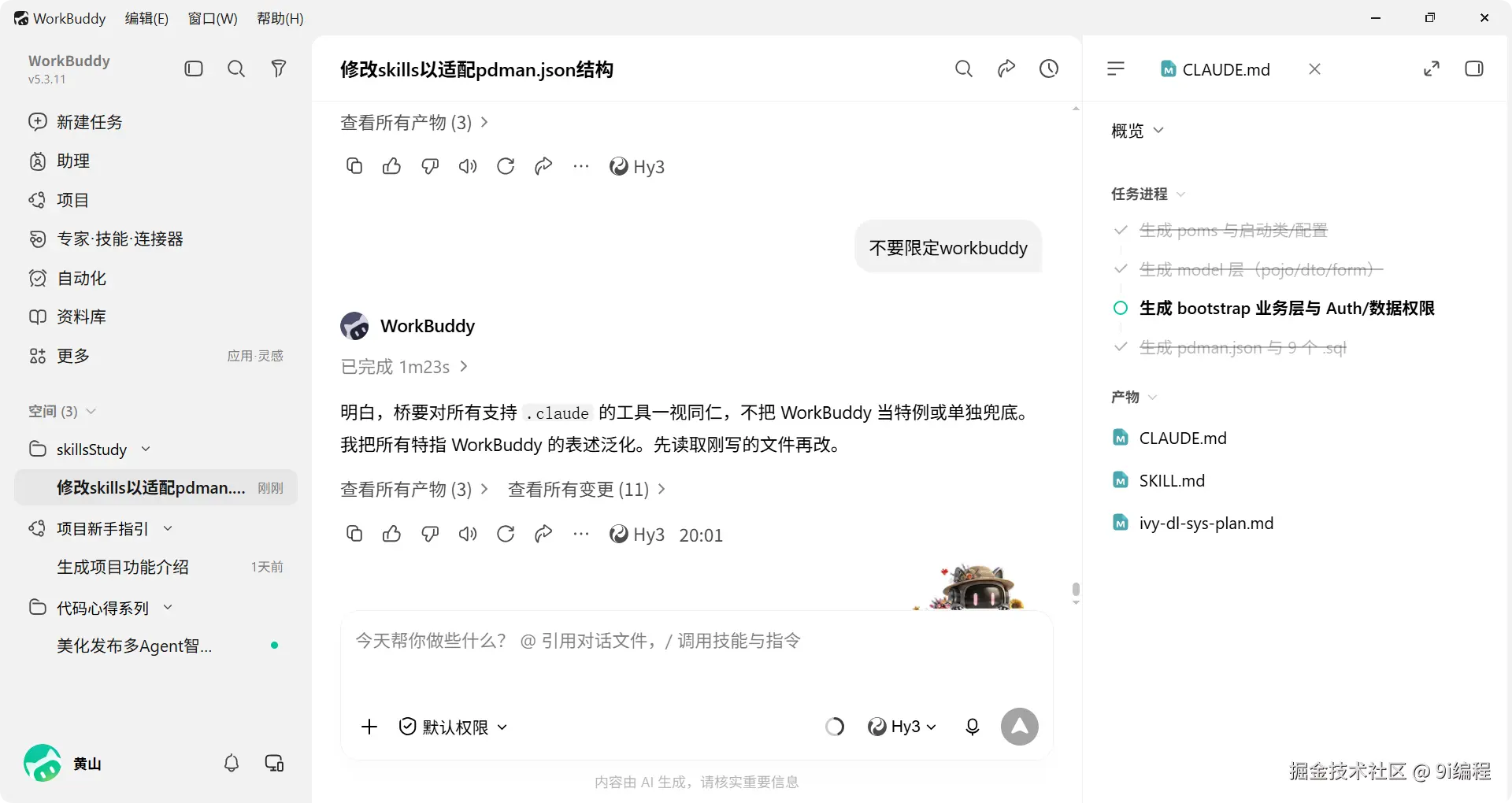1512x803 pixels.
Task: Open the outline list icon in right panel
Action: point(1116,69)
